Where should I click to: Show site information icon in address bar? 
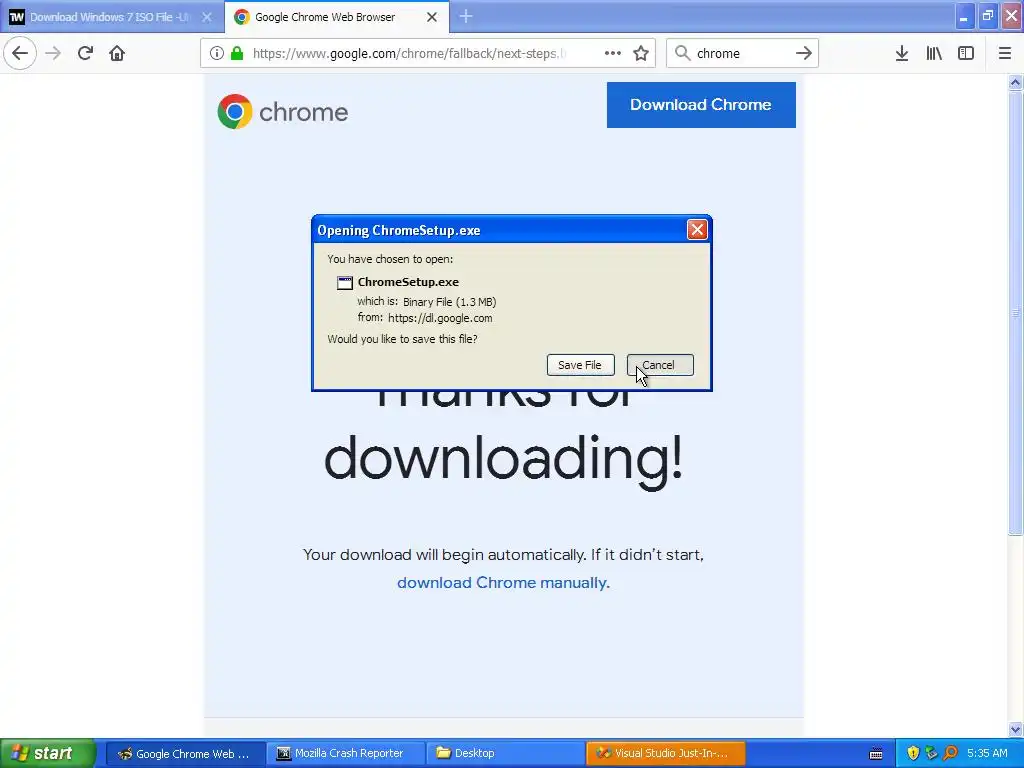pyautogui.click(x=217, y=54)
